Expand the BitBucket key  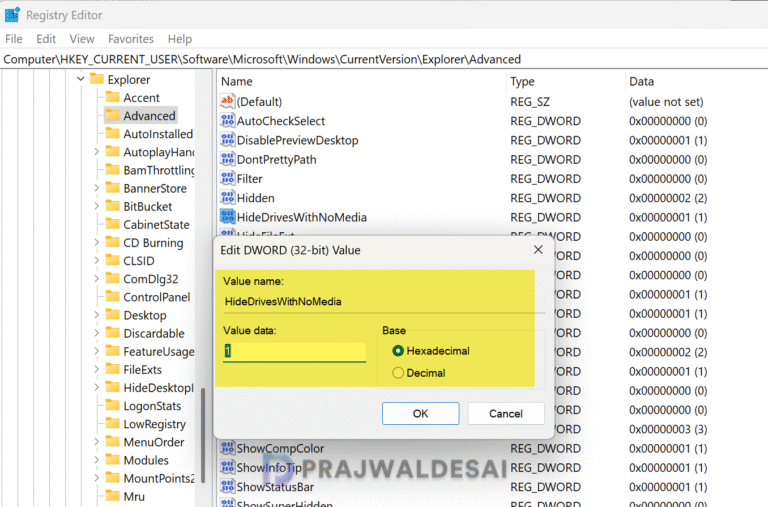tap(96, 206)
